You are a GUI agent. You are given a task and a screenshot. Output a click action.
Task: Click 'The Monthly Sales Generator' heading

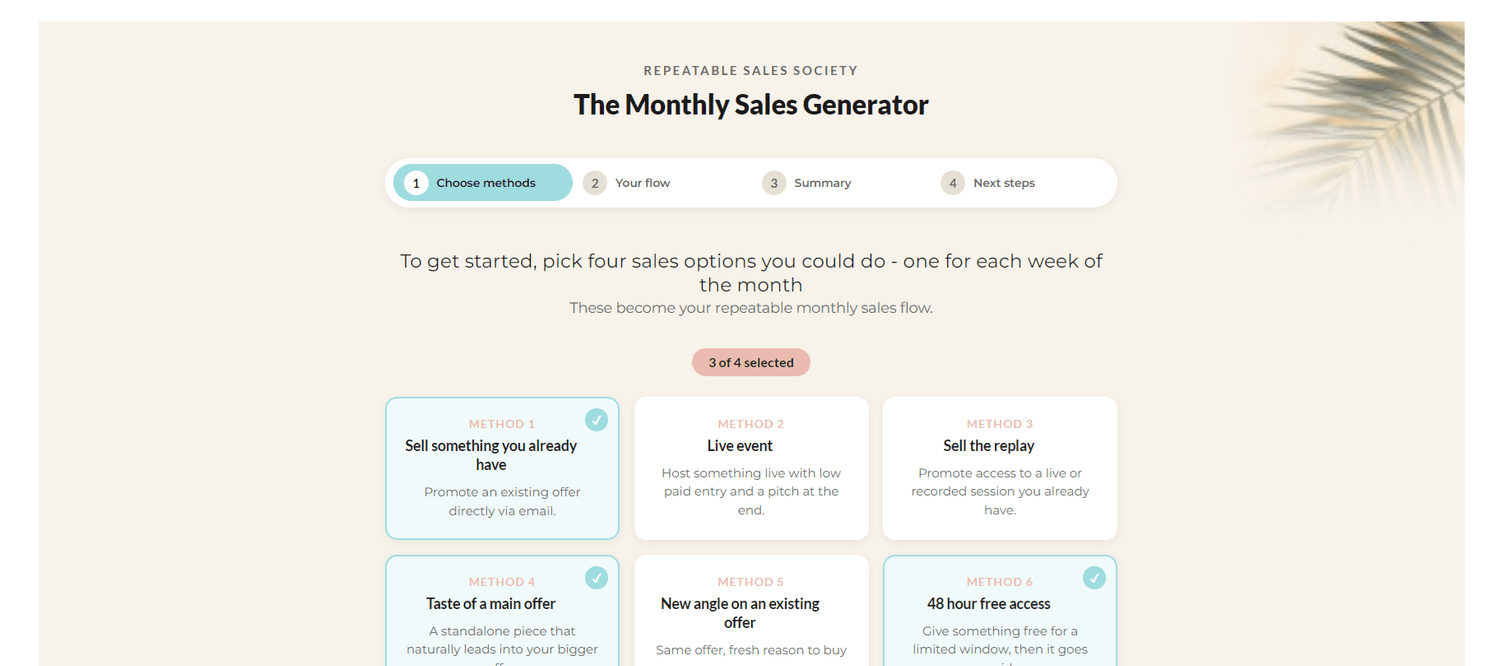click(751, 105)
